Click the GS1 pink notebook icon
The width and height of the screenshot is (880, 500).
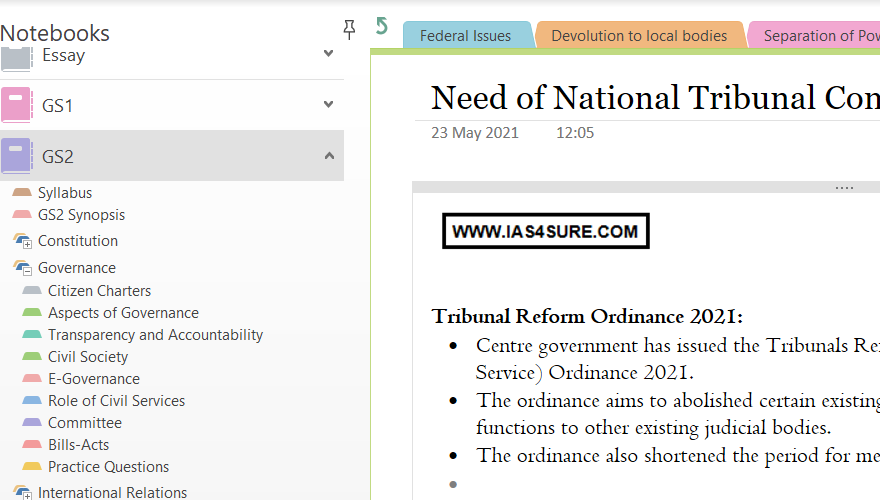pyautogui.click(x=16, y=104)
